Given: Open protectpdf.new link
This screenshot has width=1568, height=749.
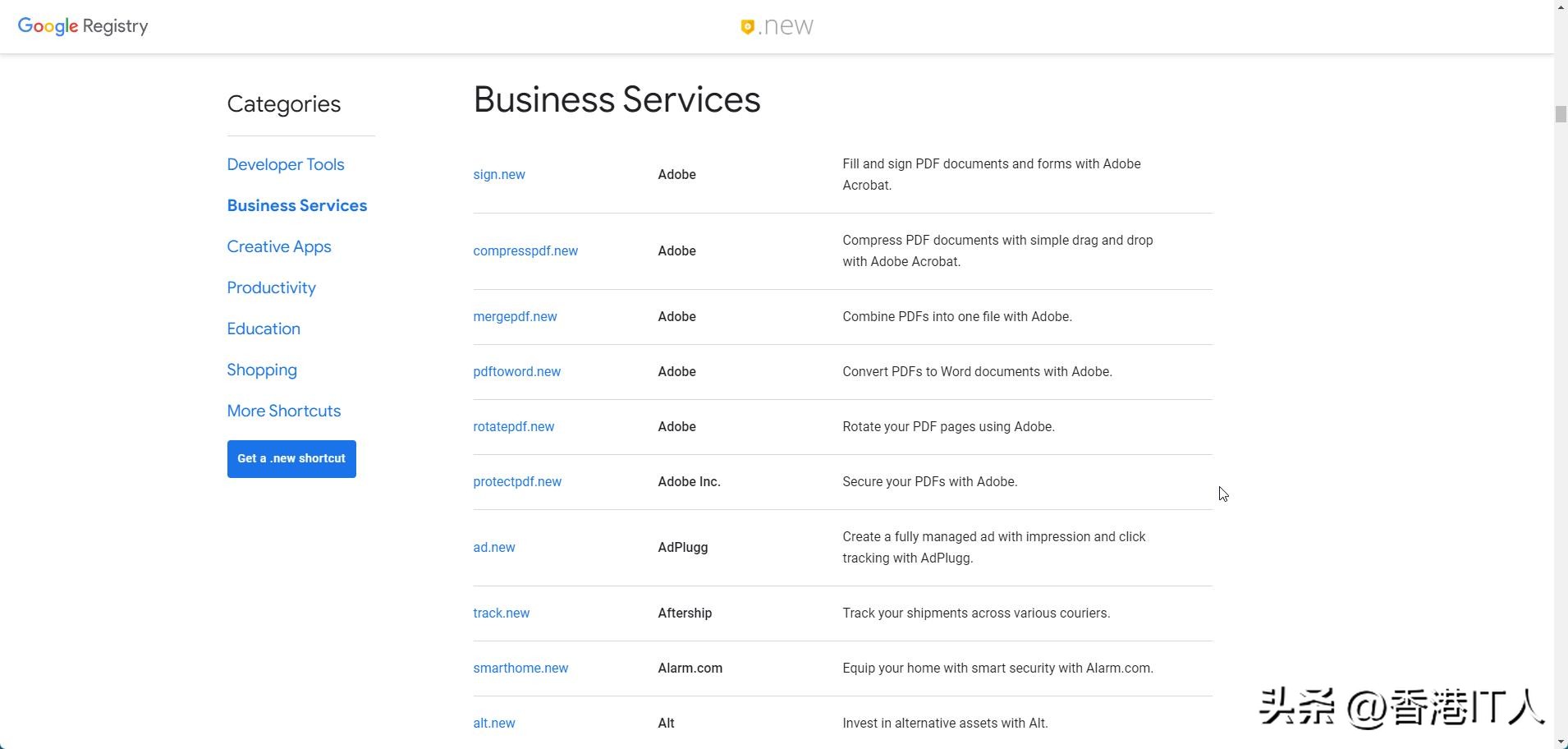Looking at the screenshot, I should coord(517,482).
